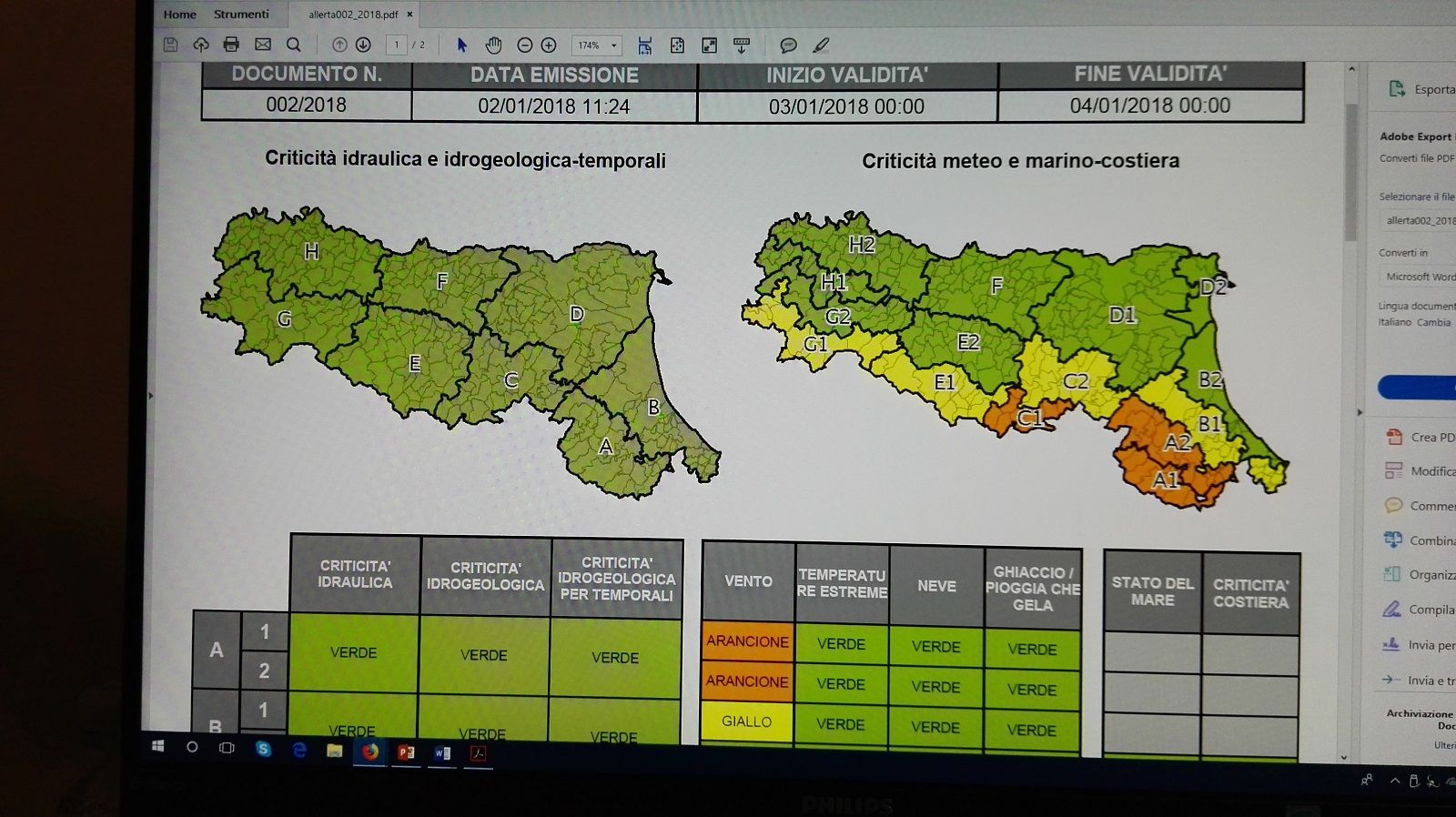This screenshot has height=817, width=1456.
Task: Expand the left navigation pane arrow
Action: 151,396
